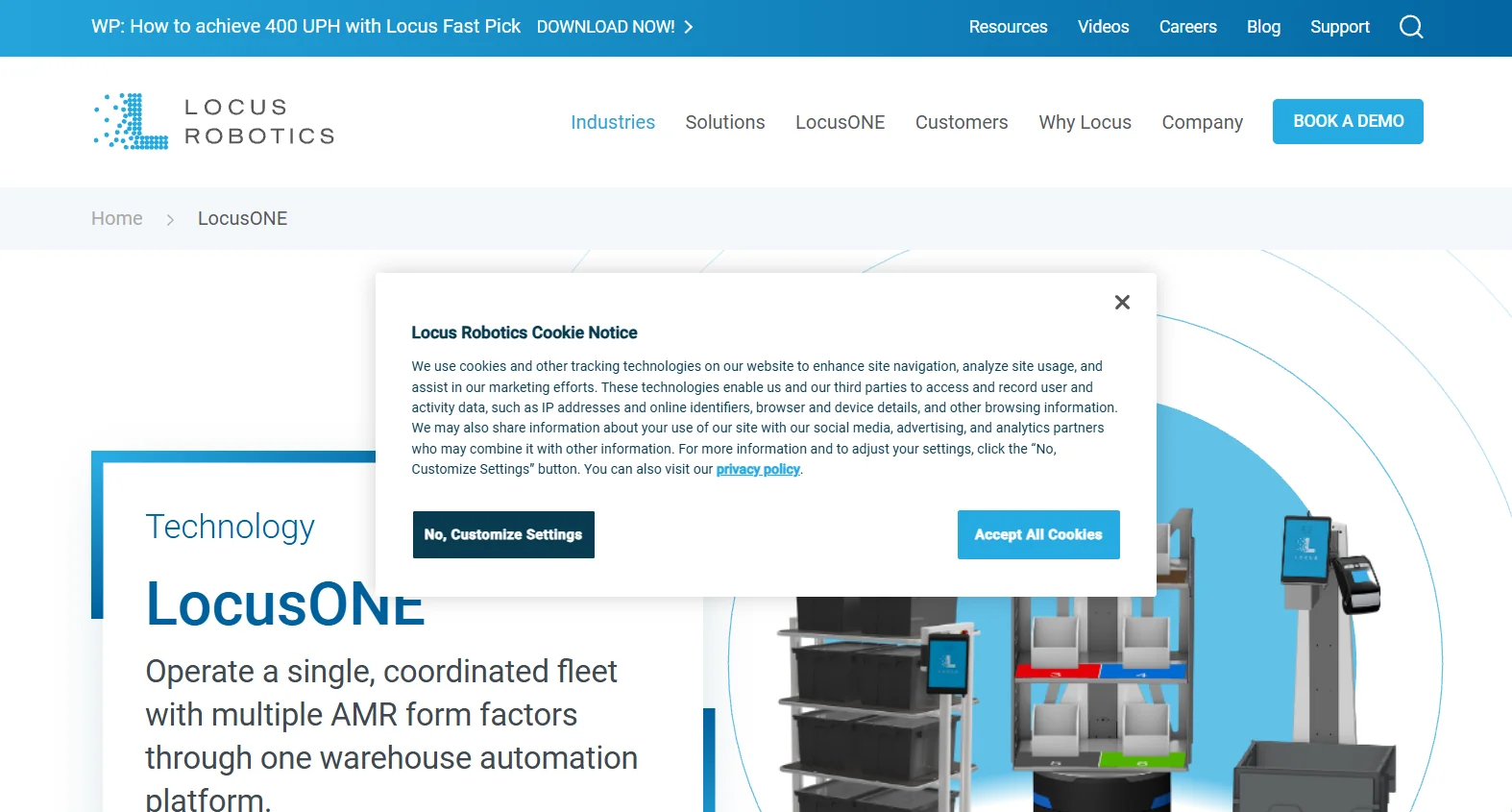Open the Support link
This screenshot has width=1512, height=812.
(x=1339, y=27)
